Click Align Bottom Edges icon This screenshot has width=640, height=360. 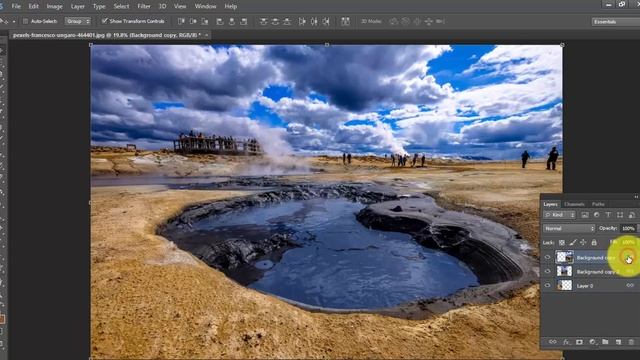[205, 21]
